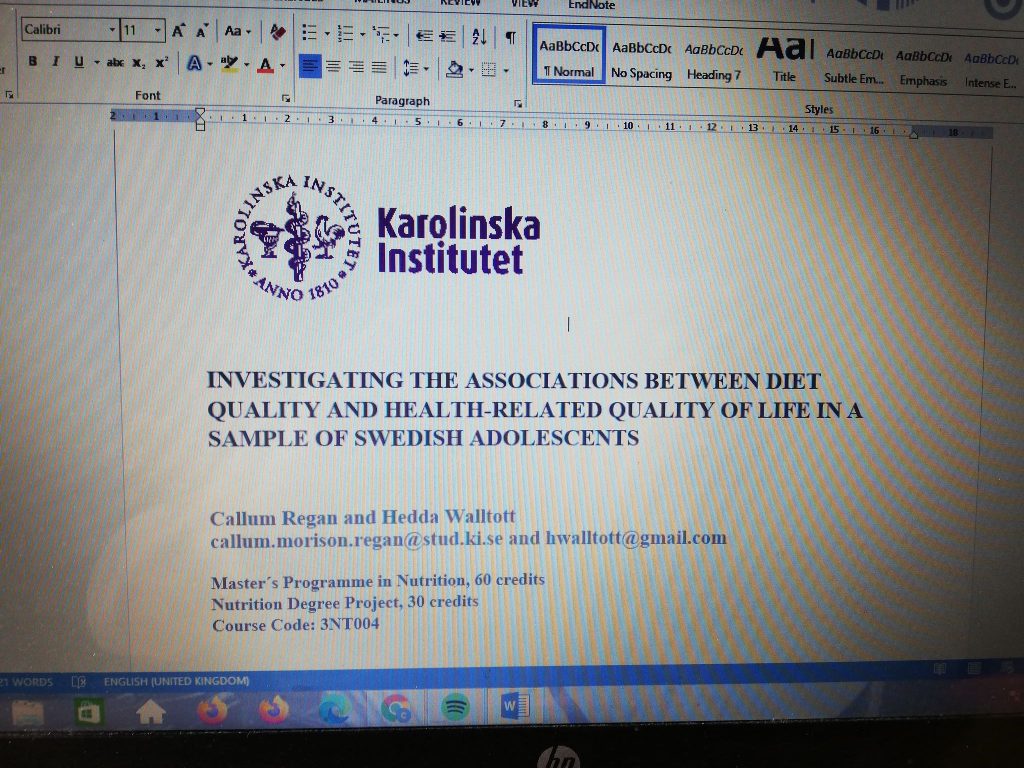Image resolution: width=1024 pixels, height=768 pixels.
Task: Click text 'Course Code: 3NT004'
Action: click(x=296, y=624)
